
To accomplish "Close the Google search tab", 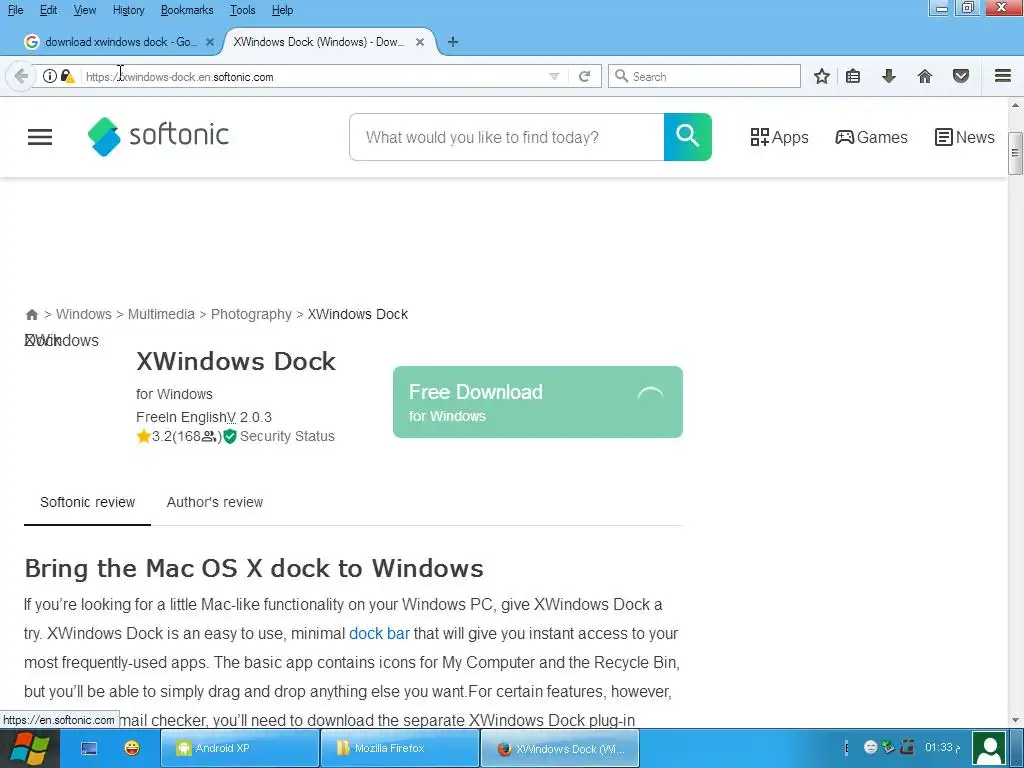I will coord(210,42).
